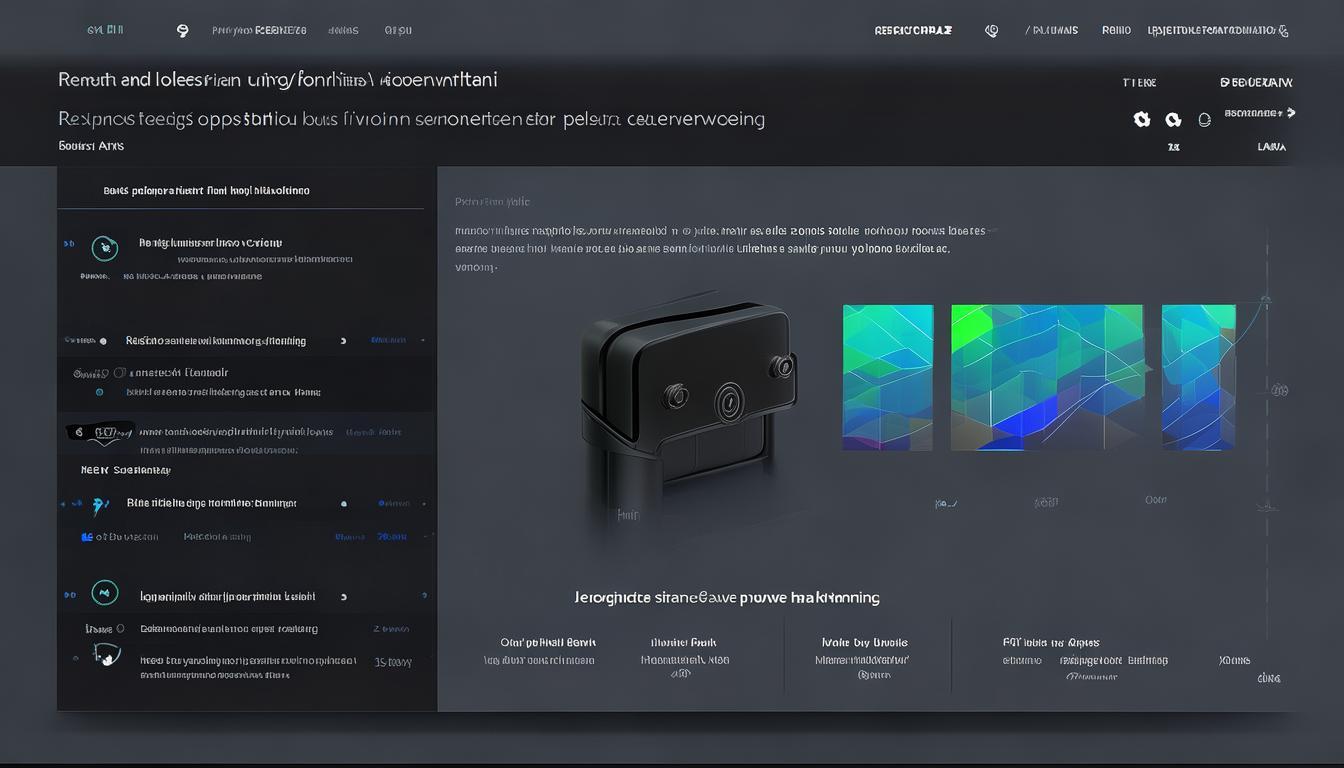Open the teal text item at top-left
The image size is (1344, 768).
pos(105,30)
